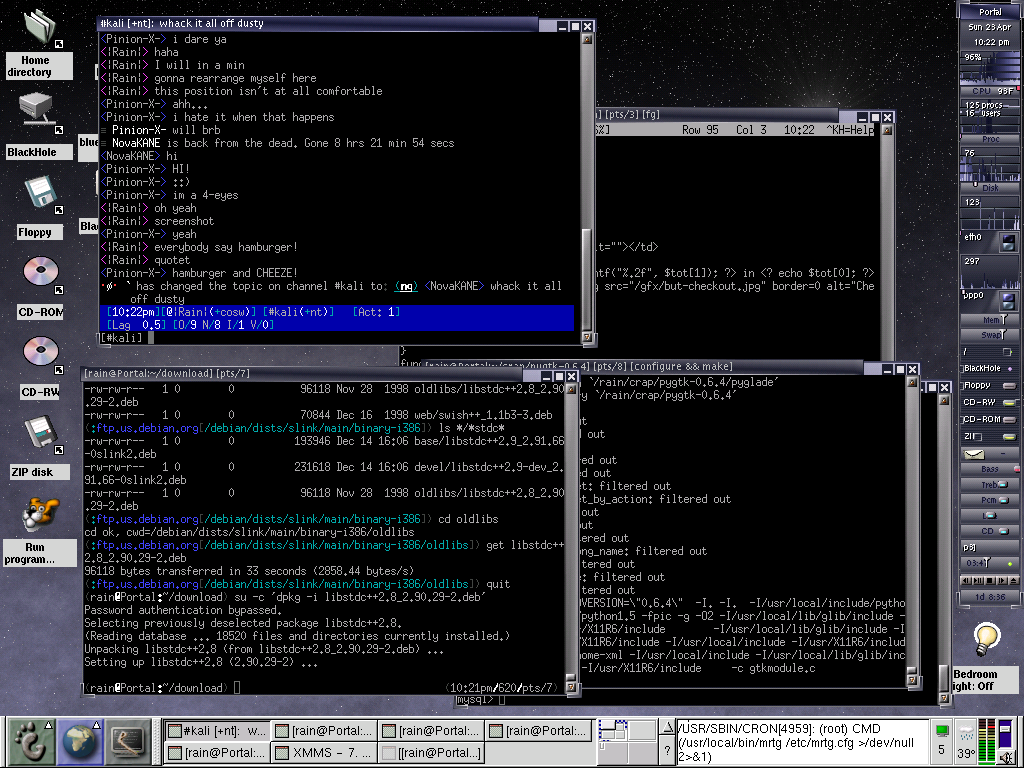Toggle mount button for Floppy in GKrellM
The width and height of the screenshot is (1024, 768).
pyautogui.click(x=1009, y=386)
